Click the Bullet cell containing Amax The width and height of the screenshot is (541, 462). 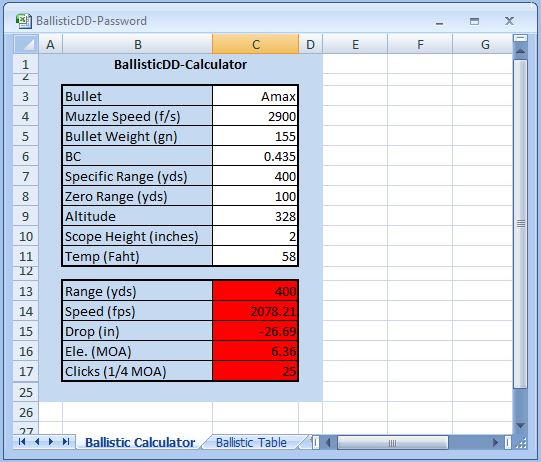255,96
